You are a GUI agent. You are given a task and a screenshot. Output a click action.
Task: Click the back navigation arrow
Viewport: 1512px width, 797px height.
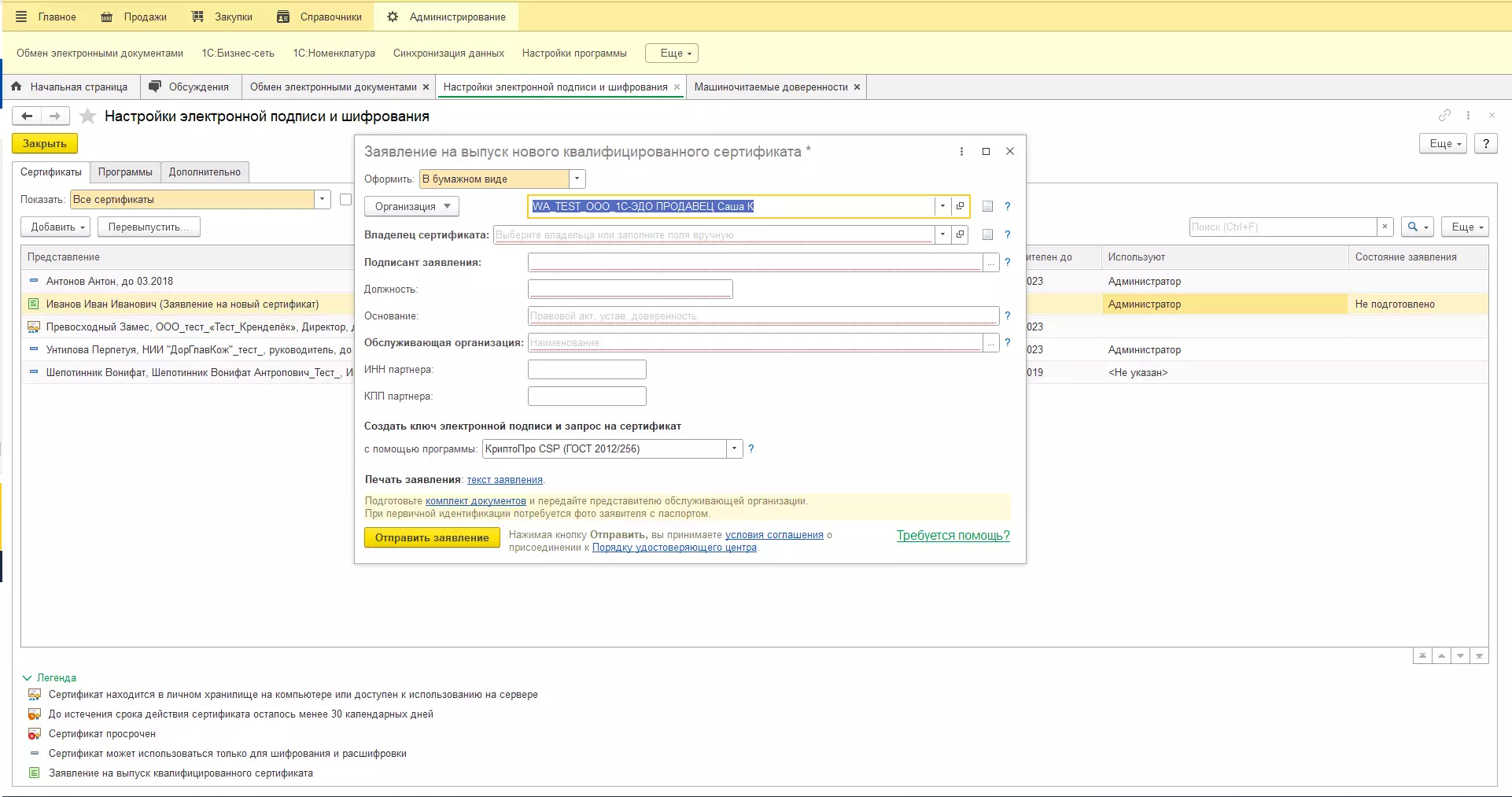pos(27,116)
